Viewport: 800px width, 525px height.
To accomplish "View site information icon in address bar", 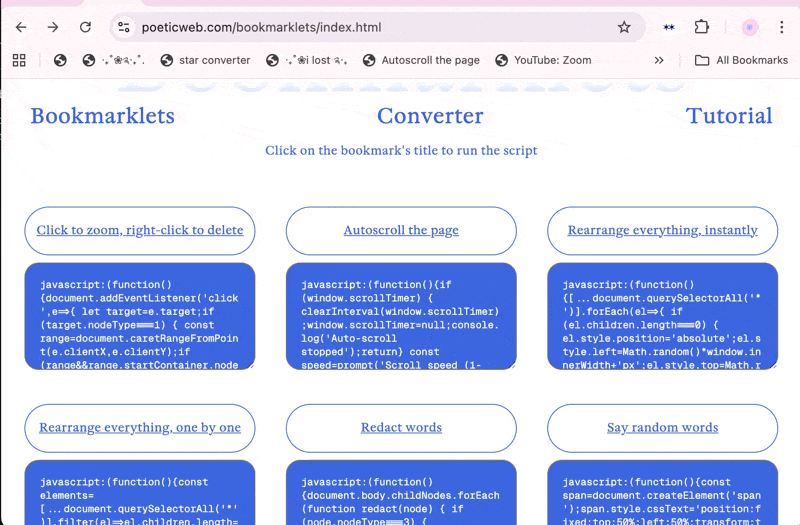I will pyautogui.click(x=123, y=27).
